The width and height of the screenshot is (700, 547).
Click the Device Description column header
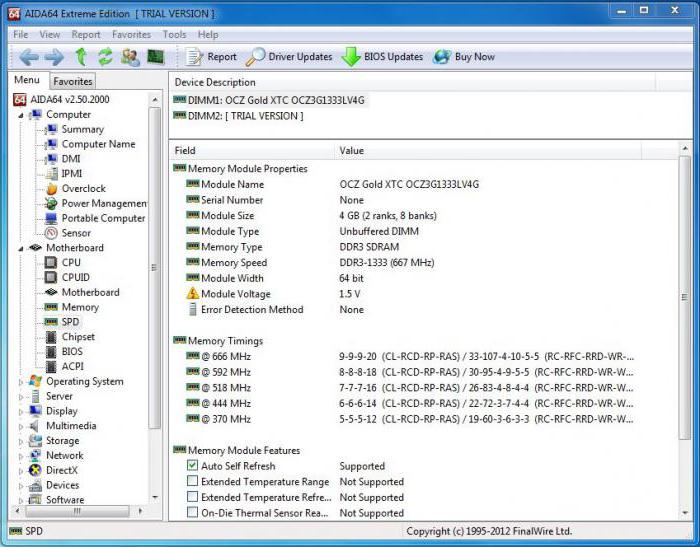tap(412, 82)
